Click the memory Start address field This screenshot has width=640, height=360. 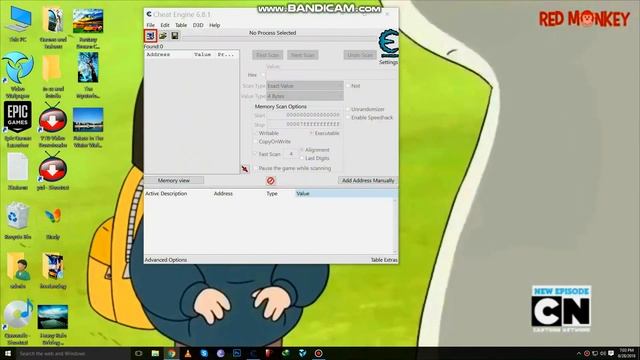pyautogui.click(x=304, y=115)
